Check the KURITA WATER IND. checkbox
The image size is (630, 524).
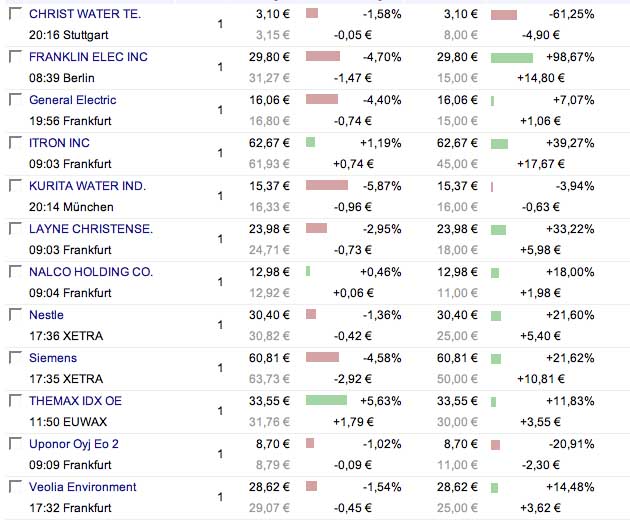tap(15, 187)
